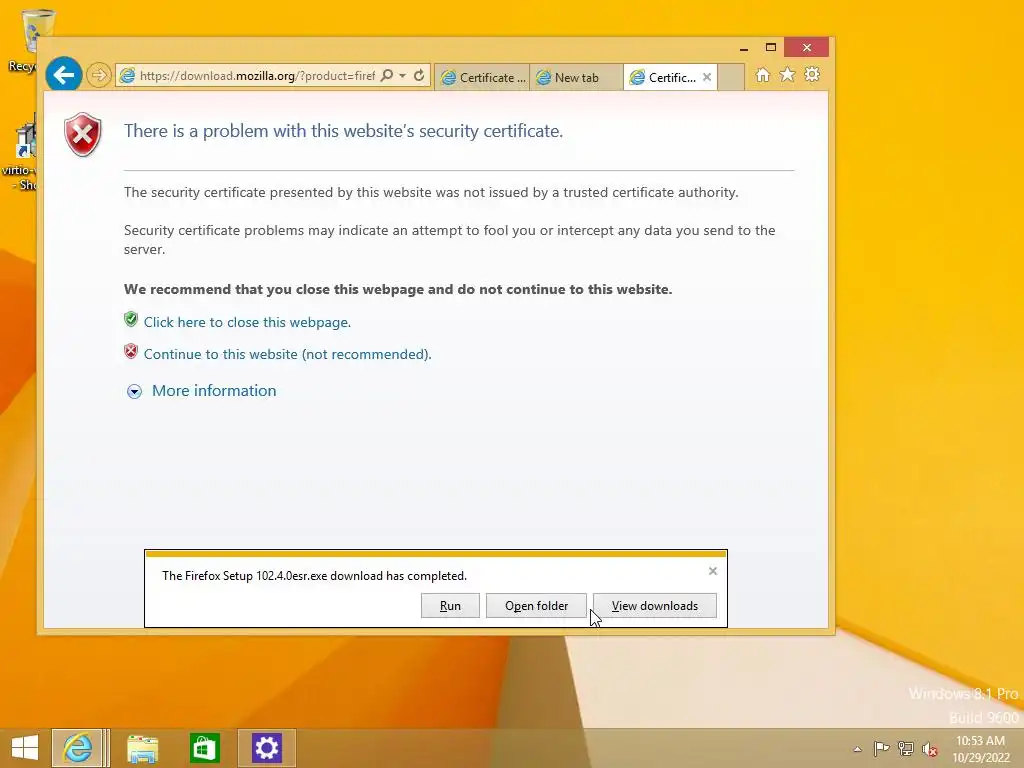Click the red shield certificate error icon

coord(83,135)
